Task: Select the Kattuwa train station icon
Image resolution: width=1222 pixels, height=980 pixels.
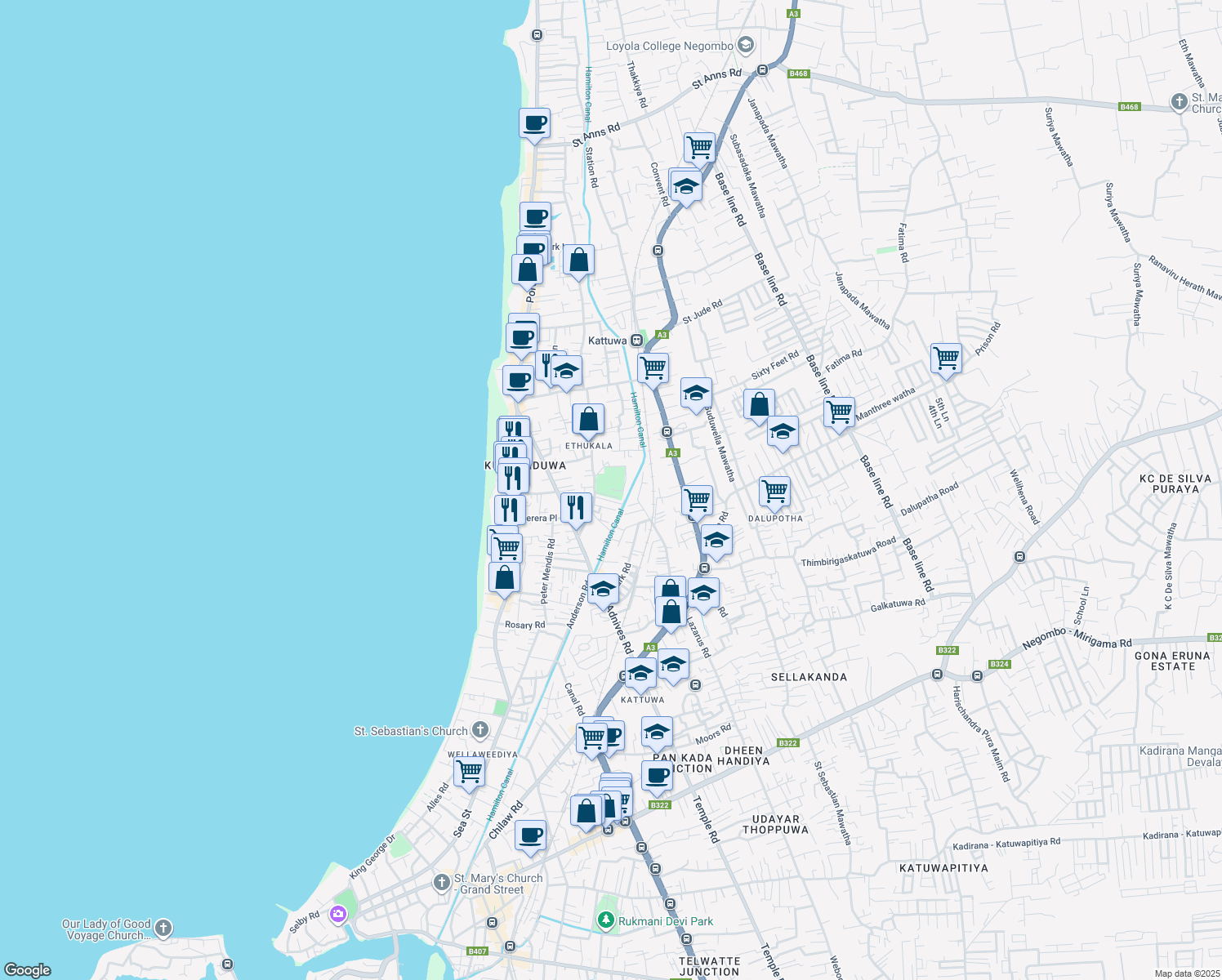Action: point(637,339)
